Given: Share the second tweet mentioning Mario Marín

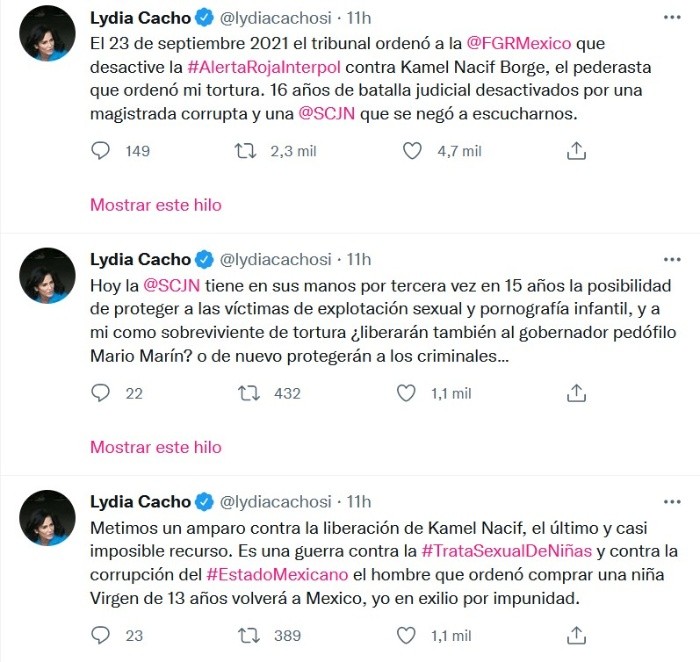Looking at the screenshot, I should tap(575, 393).
